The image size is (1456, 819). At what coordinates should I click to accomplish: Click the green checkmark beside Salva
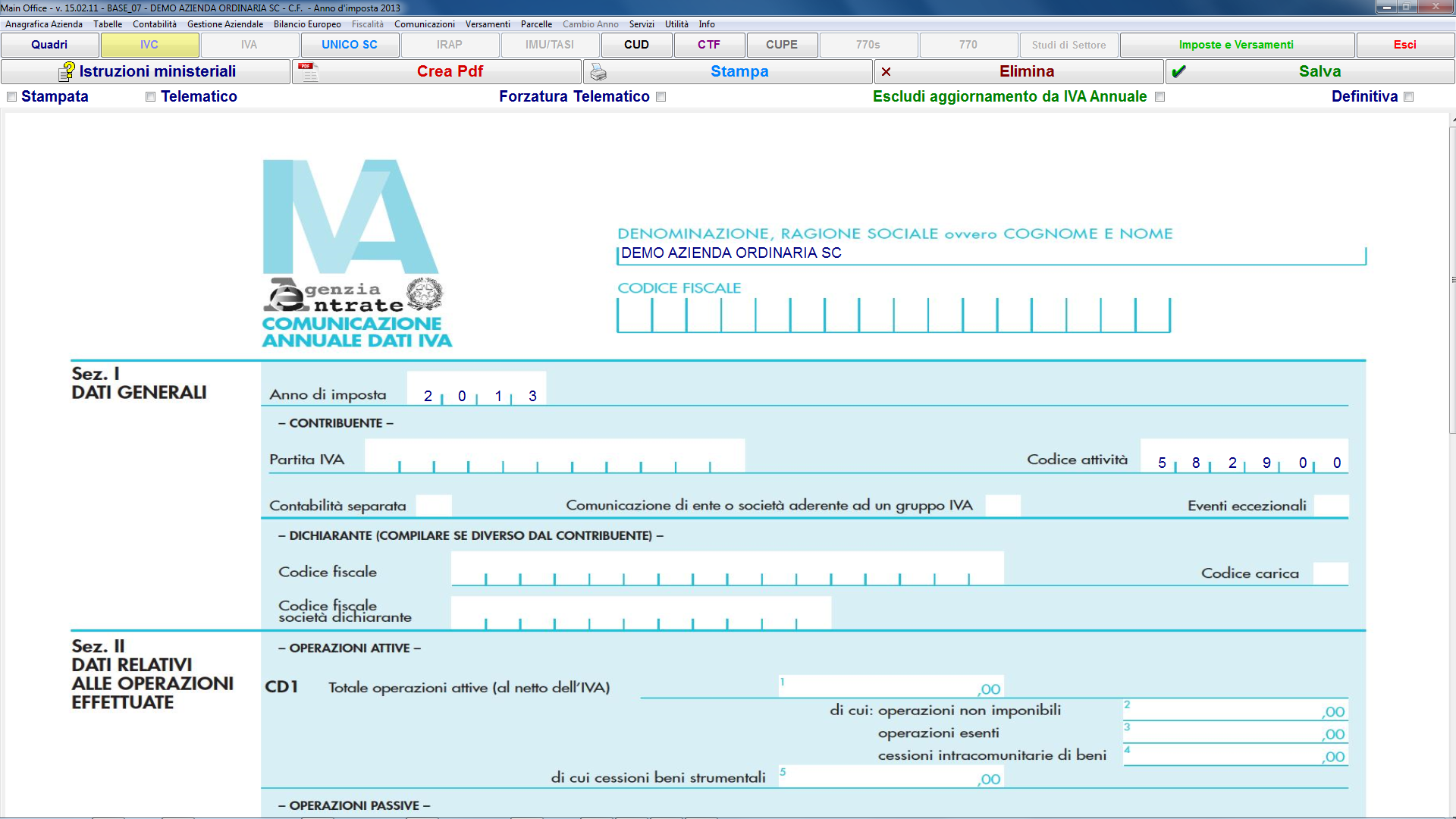[1178, 72]
